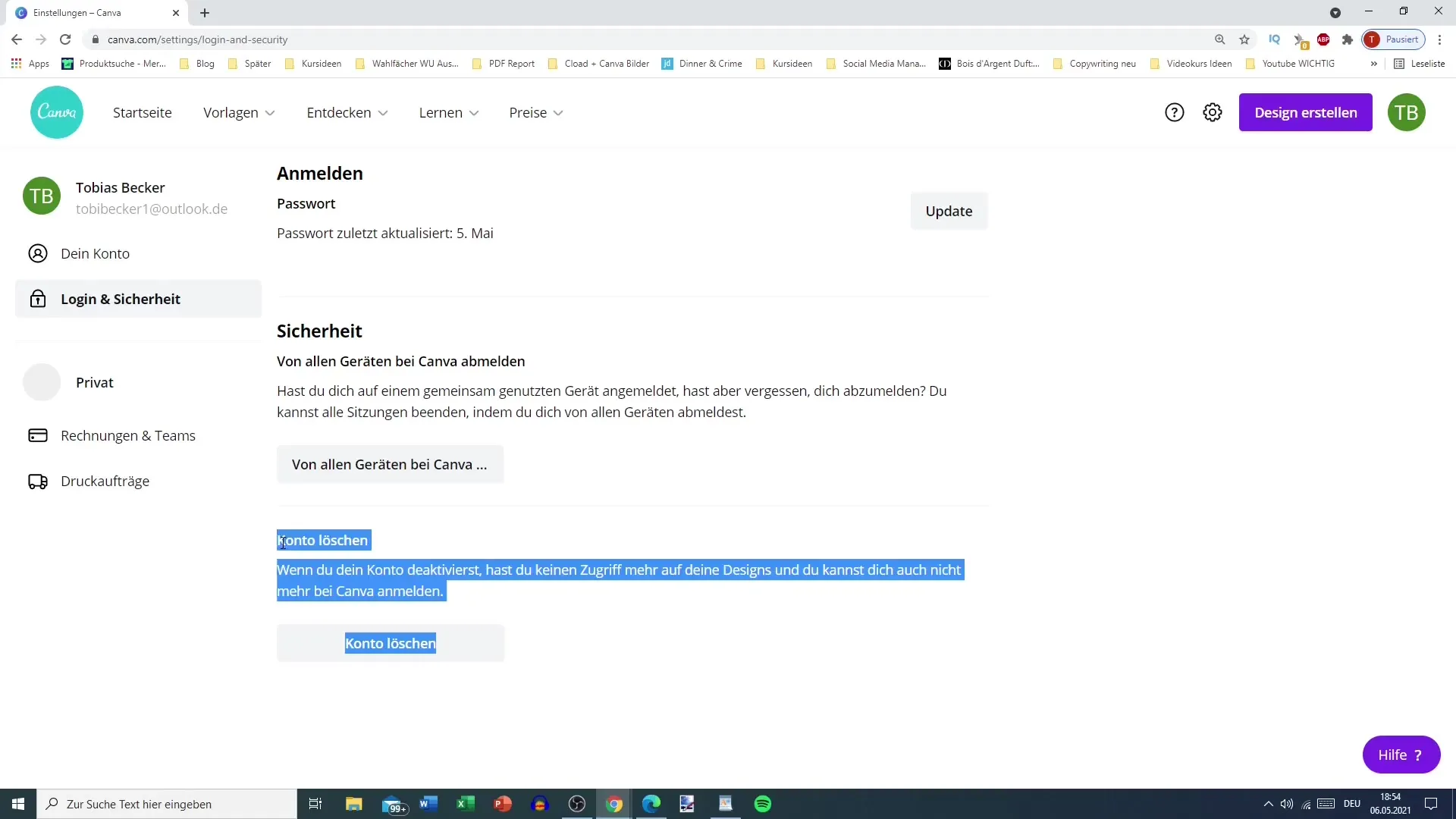This screenshot has height=819, width=1456.
Task: Open Word from taskbar
Action: click(428, 804)
